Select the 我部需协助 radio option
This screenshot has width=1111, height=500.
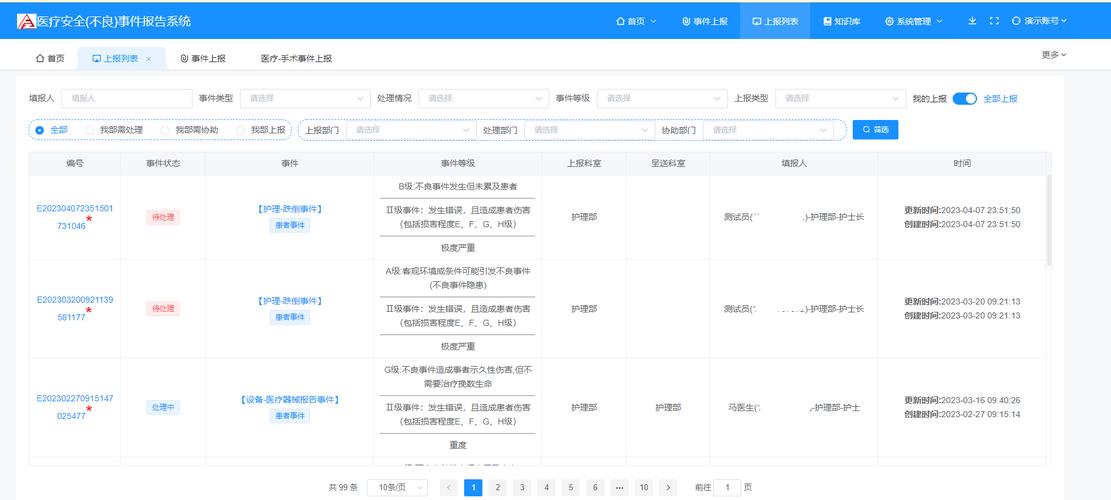[x=189, y=130]
